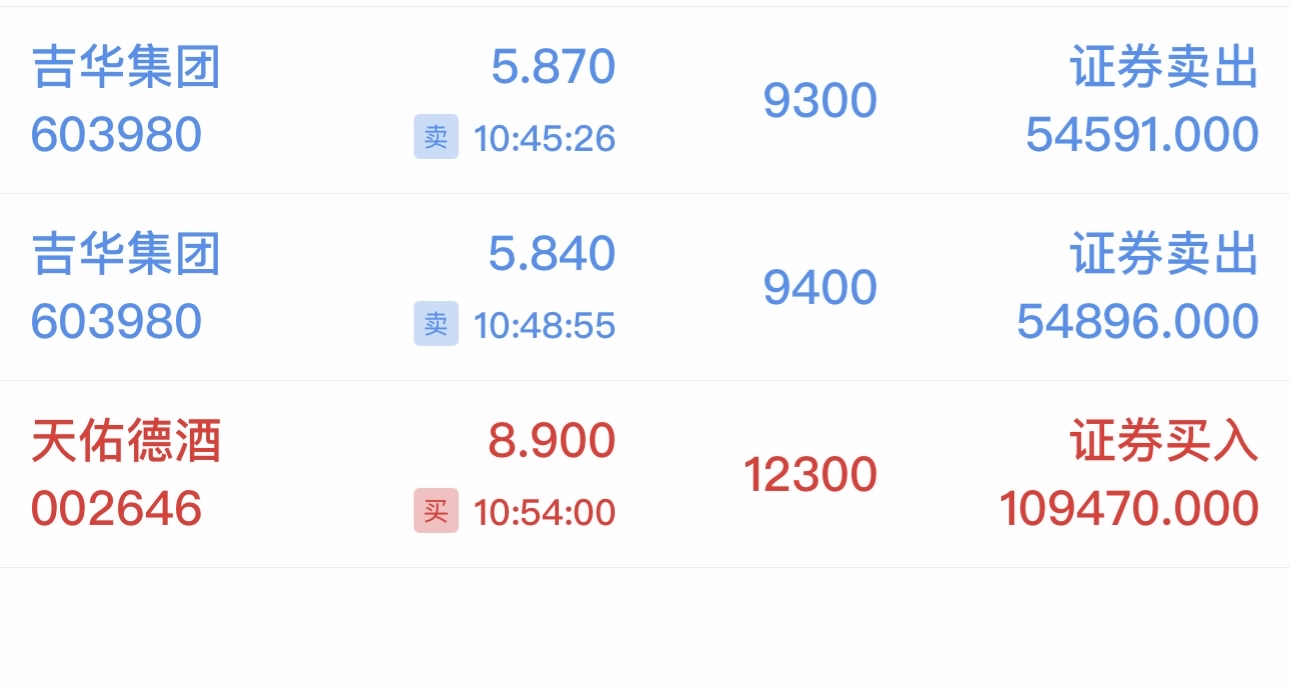Select the price 8.900
1290x690 pixels.
tap(552, 441)
